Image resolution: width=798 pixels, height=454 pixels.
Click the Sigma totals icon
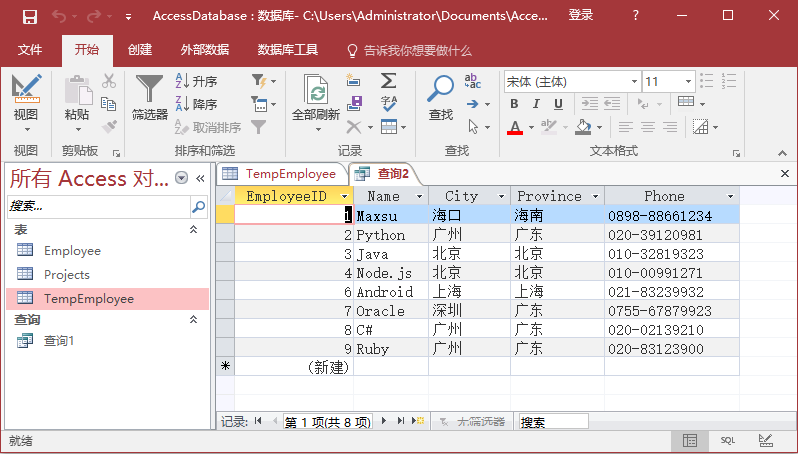pos(389,81)
